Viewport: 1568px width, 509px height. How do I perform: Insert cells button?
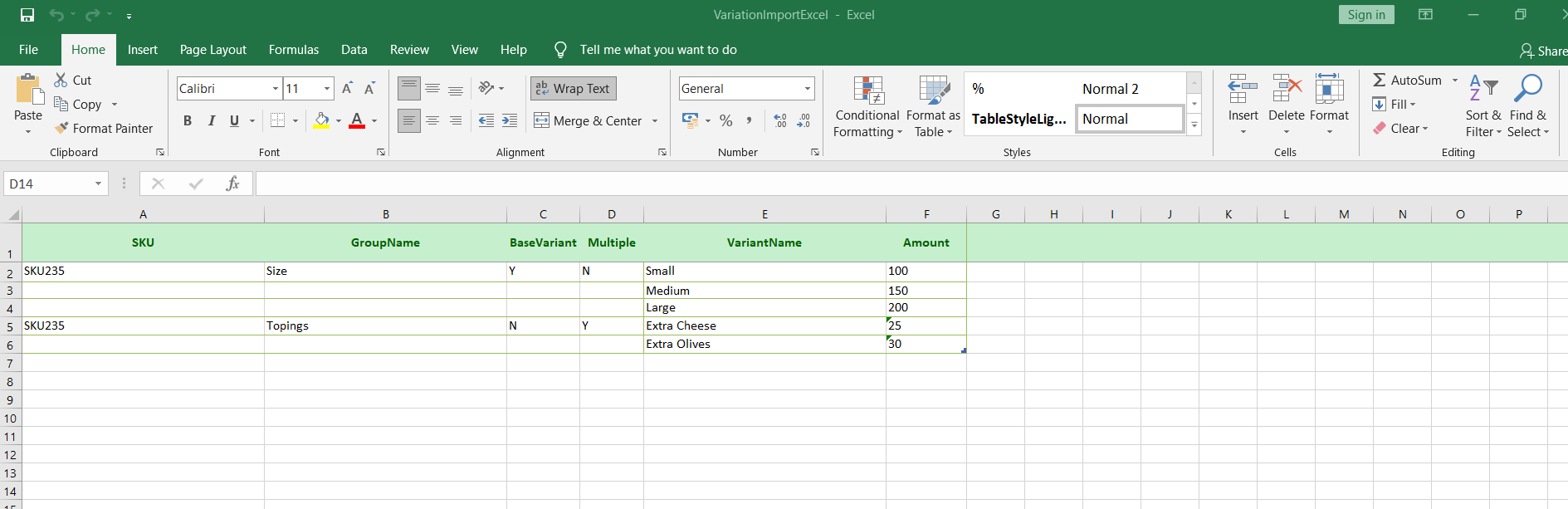point(1243,105)
